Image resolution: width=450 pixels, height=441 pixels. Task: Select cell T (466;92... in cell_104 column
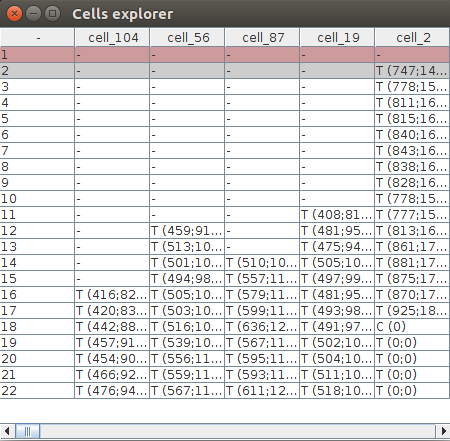(112, 375)
